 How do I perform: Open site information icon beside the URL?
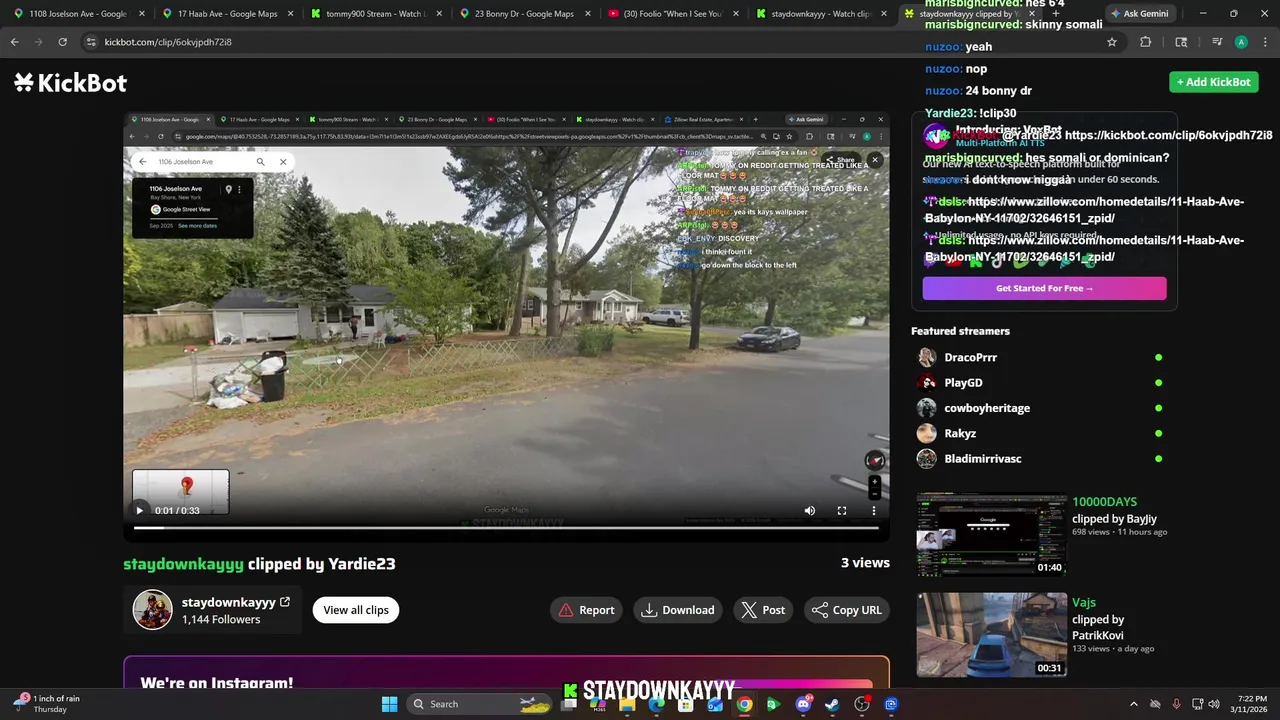coord(91,42)
